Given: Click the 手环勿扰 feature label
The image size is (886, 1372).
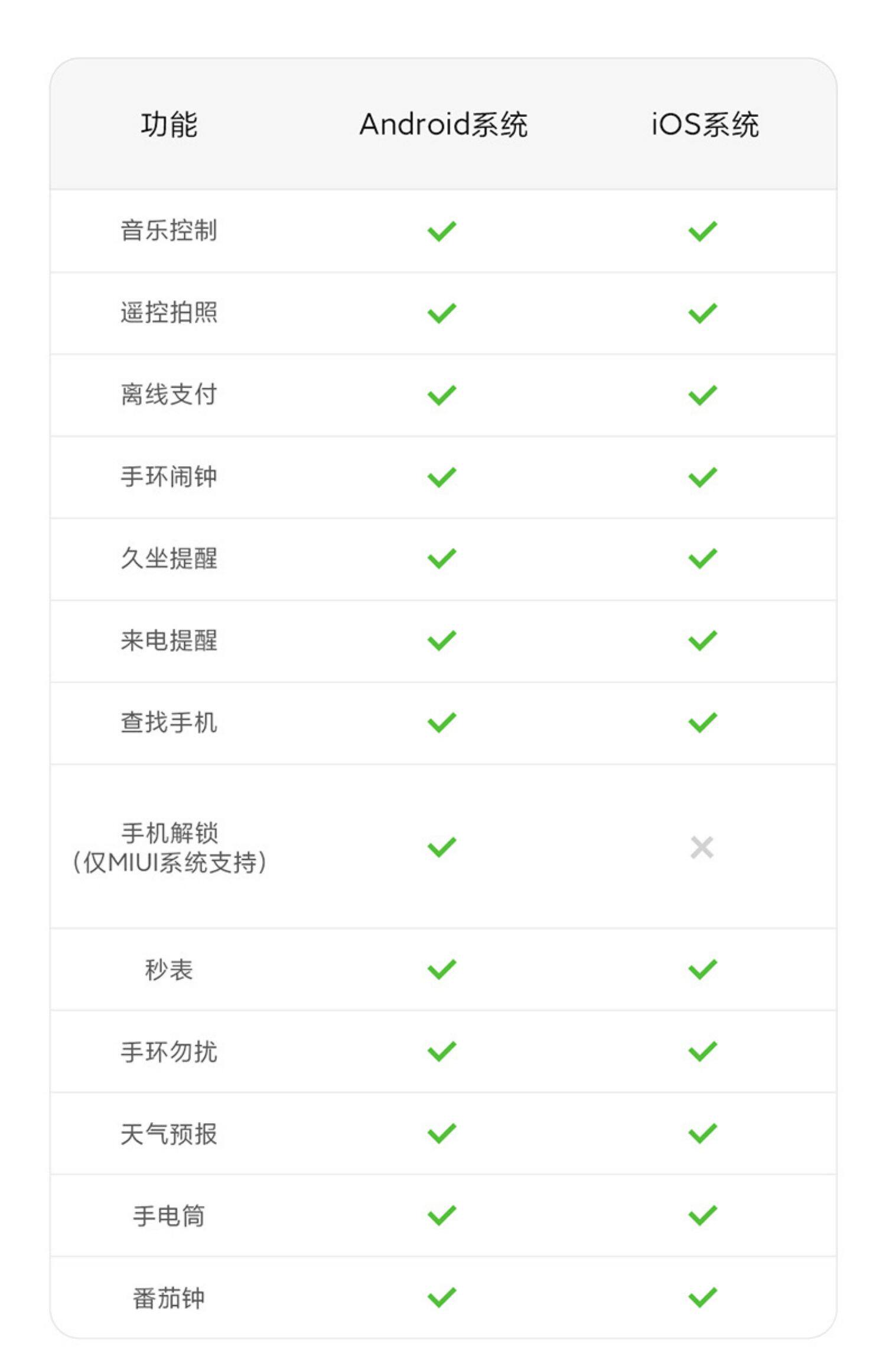Looking at the screenshot, I should click(x=169, y=1052).
